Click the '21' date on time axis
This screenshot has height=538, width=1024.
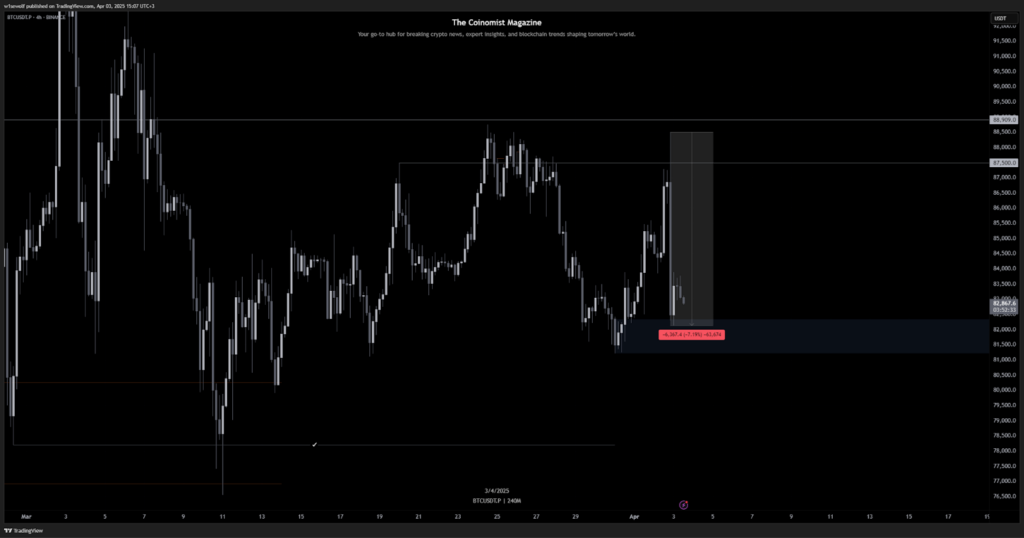coord(419,517)
